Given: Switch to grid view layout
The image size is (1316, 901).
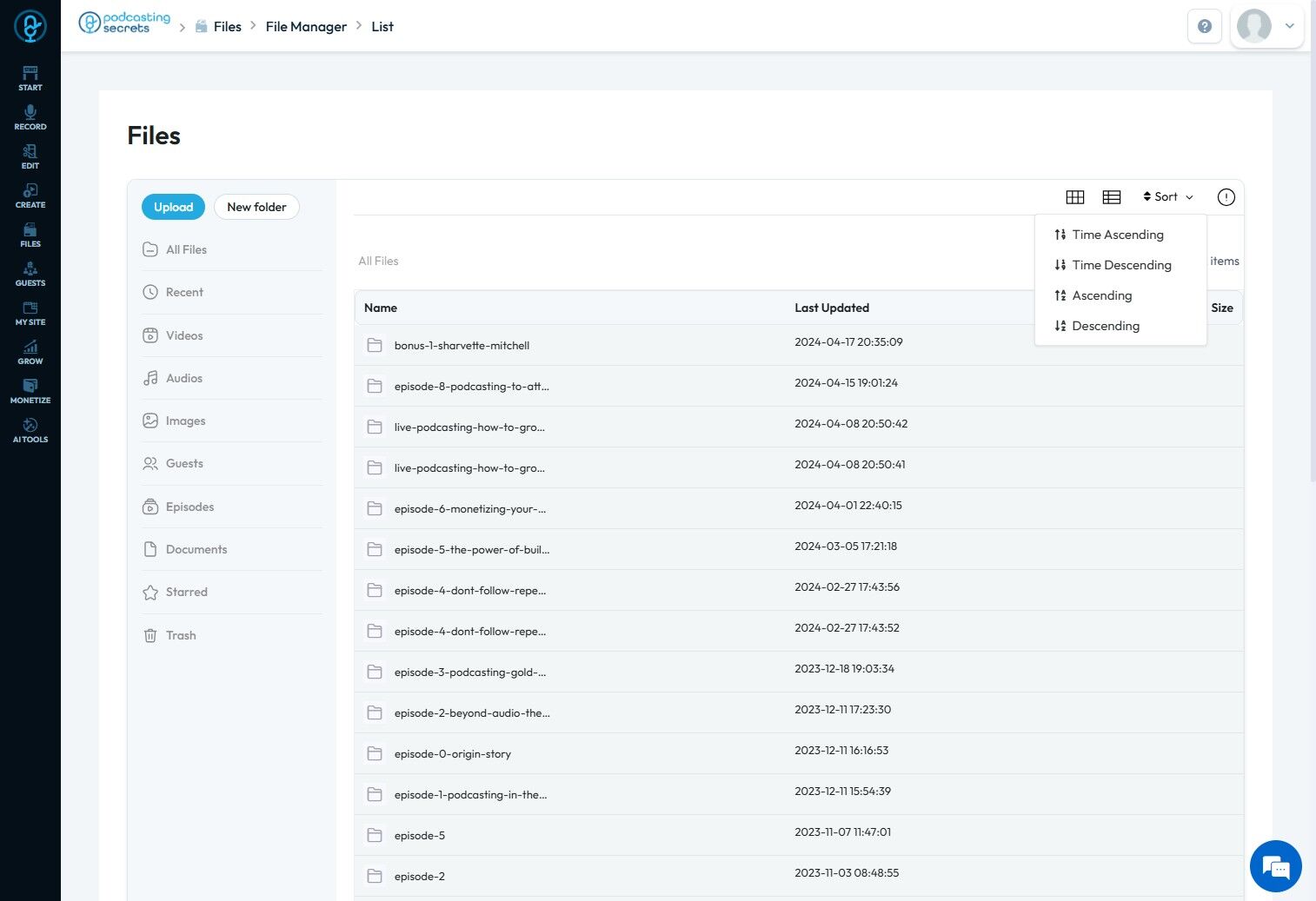Looking at the screenshot, I should (x=1075, y=197).
